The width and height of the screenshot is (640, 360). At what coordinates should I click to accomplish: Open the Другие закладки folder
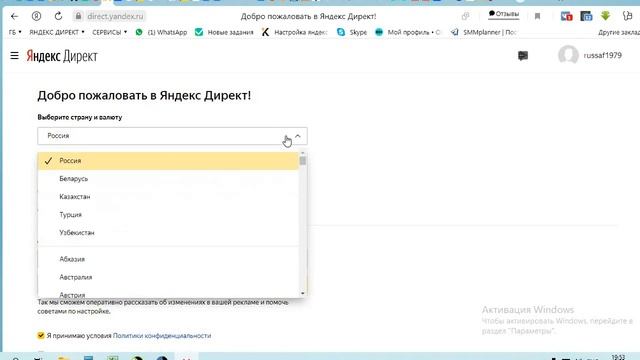[x=619, y=32]
